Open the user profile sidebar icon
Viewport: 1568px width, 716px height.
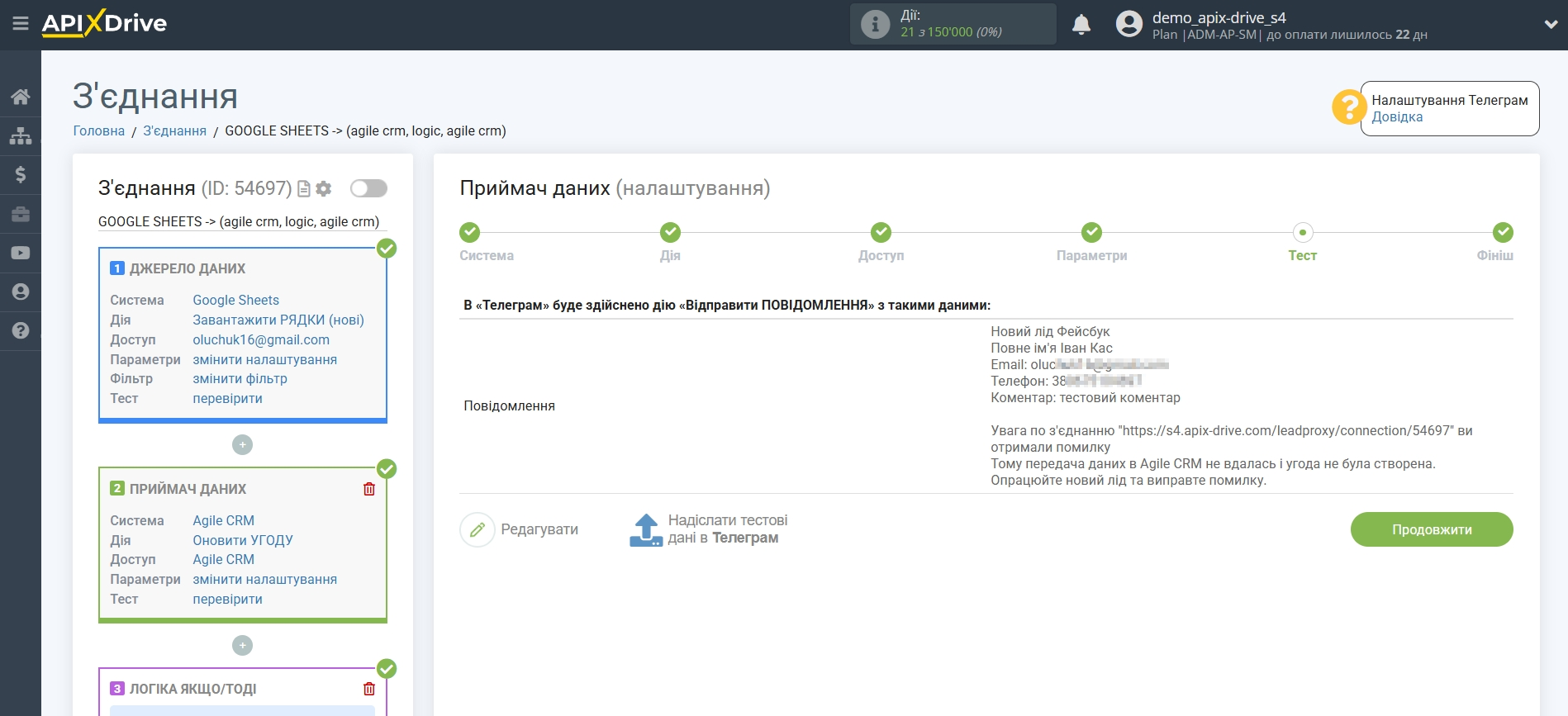(21, 292)
